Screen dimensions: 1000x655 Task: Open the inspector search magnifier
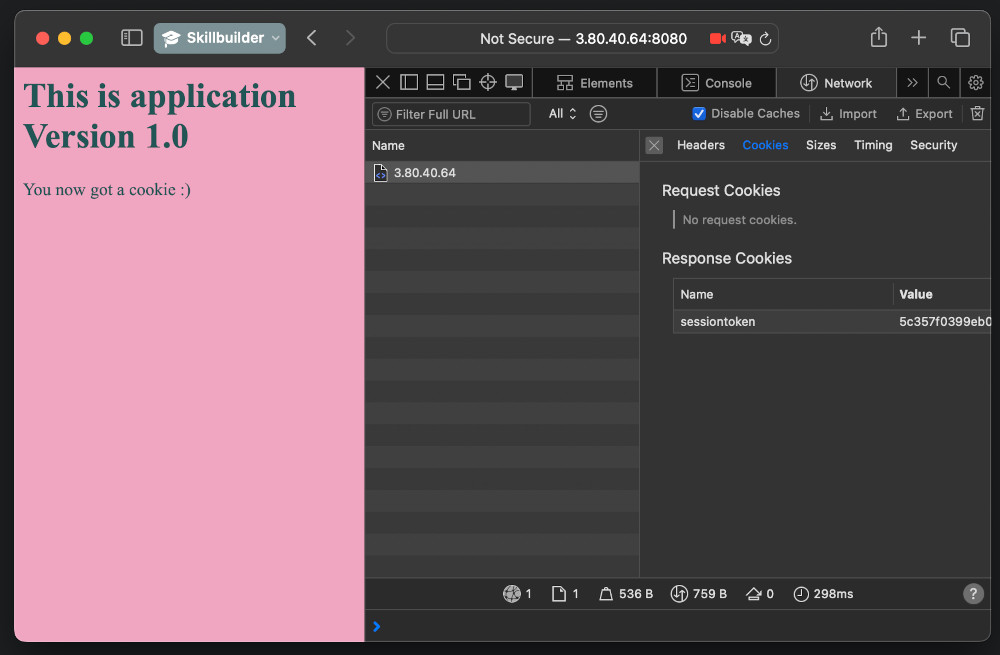(943, 83)
